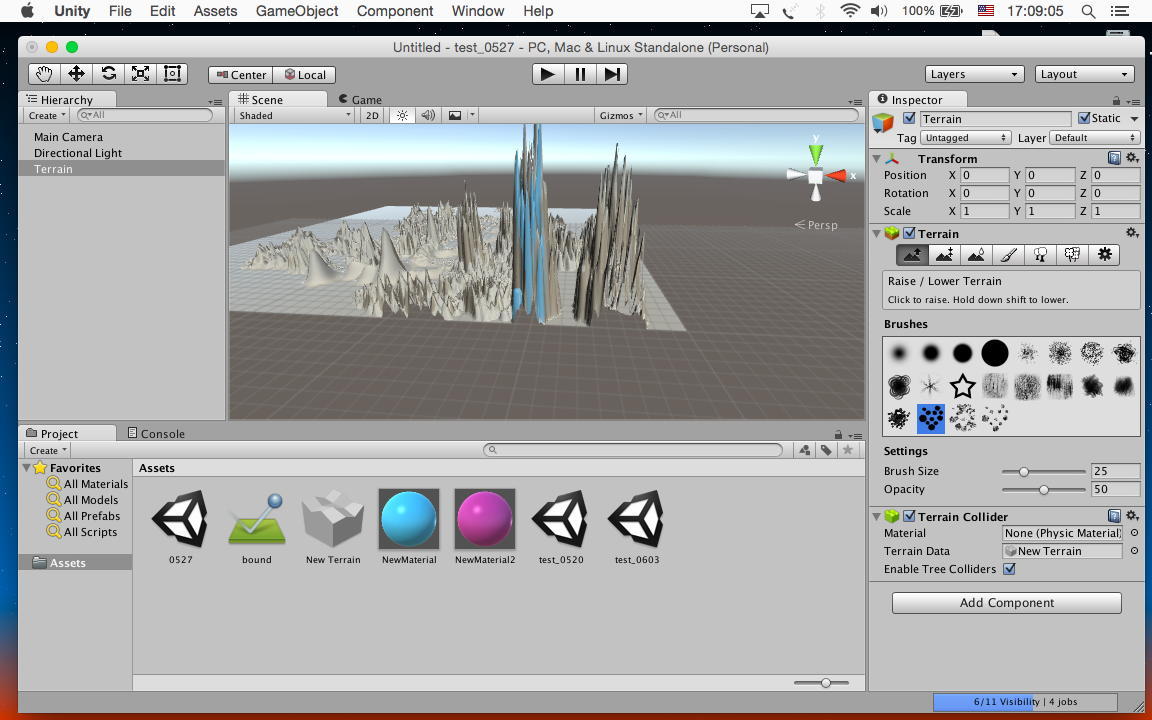Click the Center pivot button
This screenshot has width=1152, height=720.
coord(240,75)
